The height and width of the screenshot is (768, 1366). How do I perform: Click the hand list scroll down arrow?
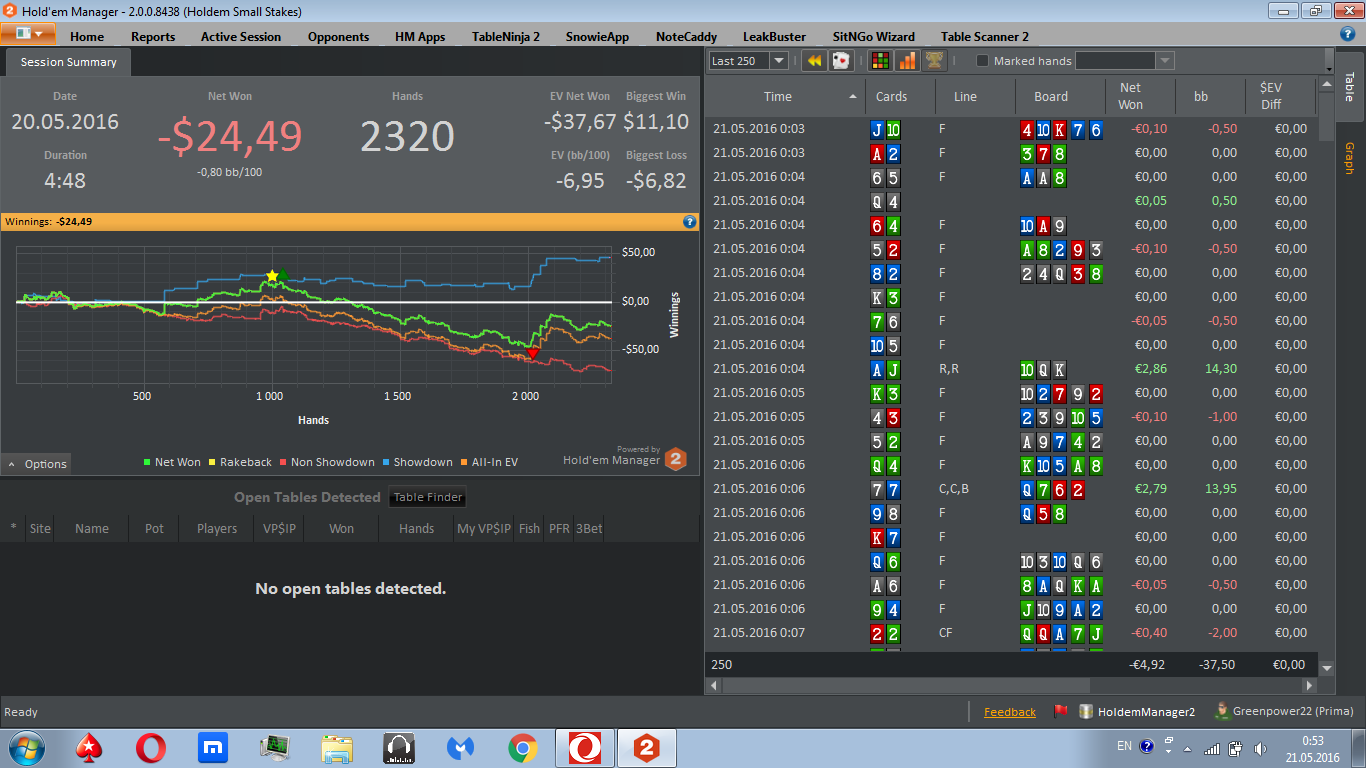coord(1327,668)
